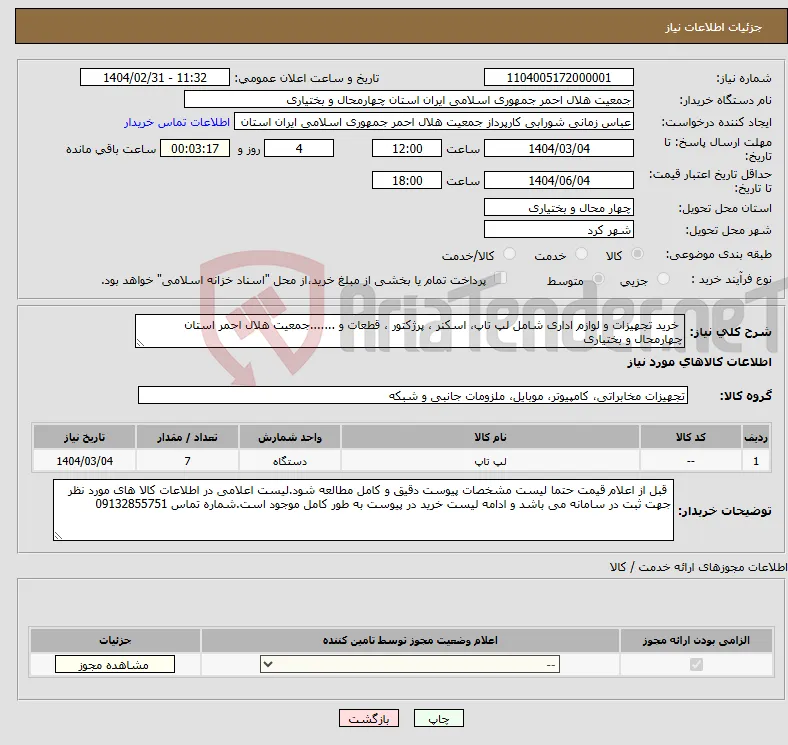788x745 pixels.
Task: Click the quantity cell showing 7
Action: [x=187, y=461]
